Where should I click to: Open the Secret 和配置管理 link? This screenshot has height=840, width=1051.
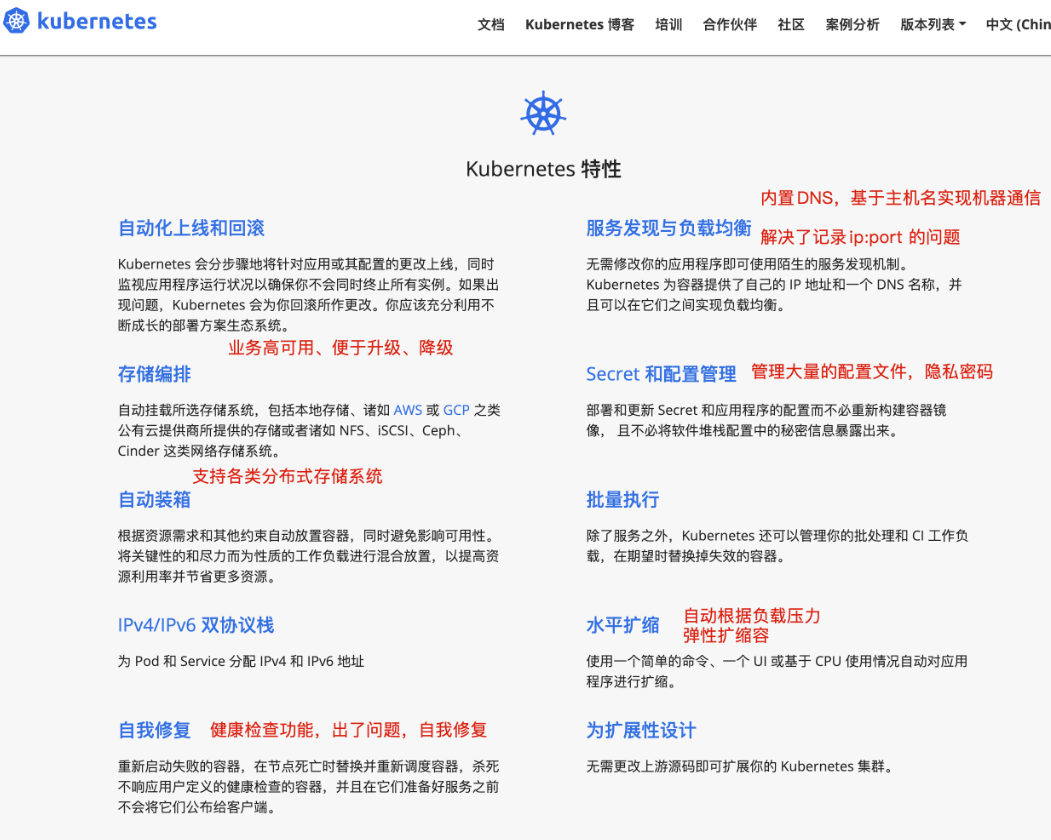click(661, 374)
